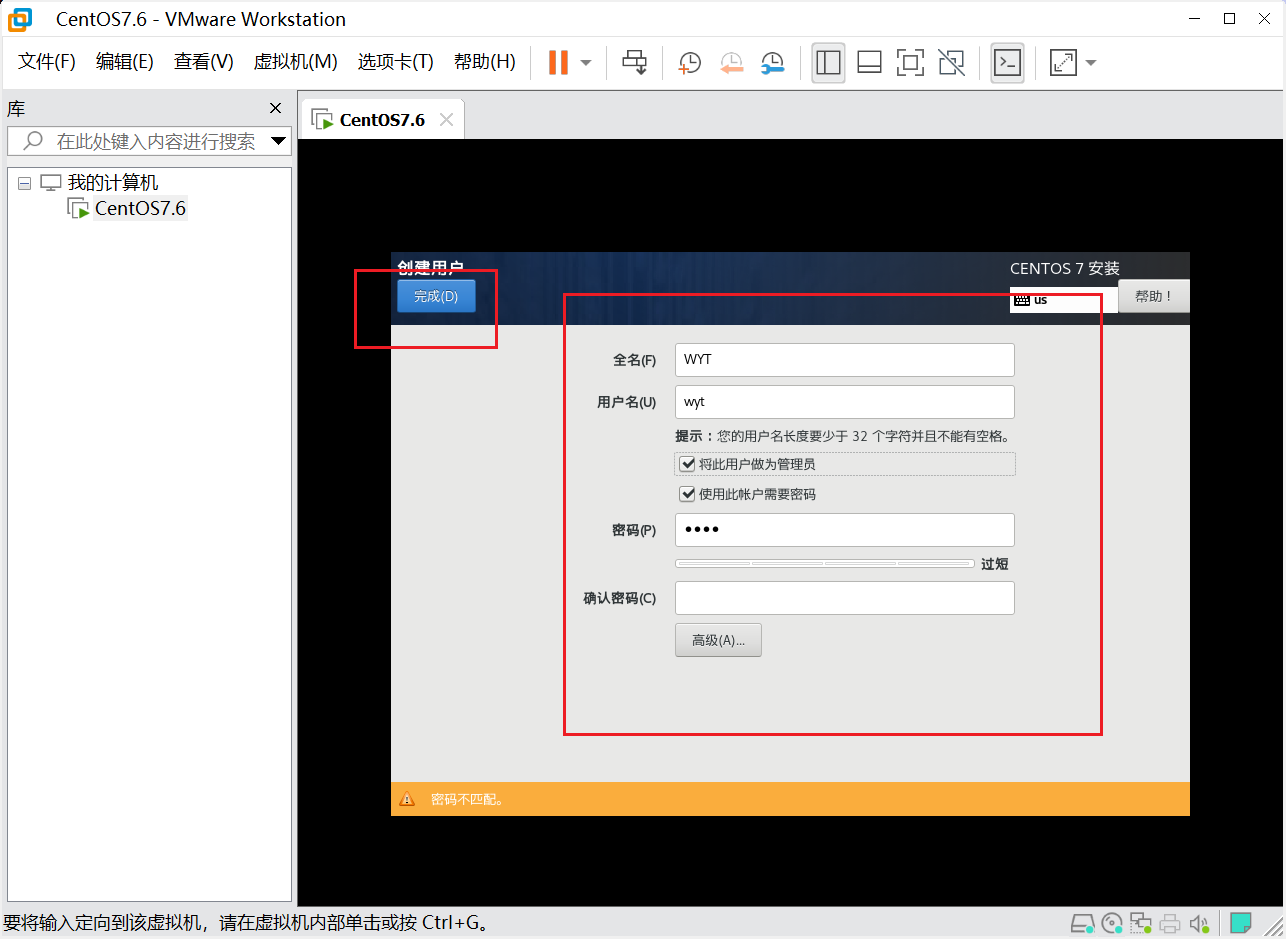Click the 过短 password strength label
This screenshot has height=939, width=1286.
[x=995, y=564]
